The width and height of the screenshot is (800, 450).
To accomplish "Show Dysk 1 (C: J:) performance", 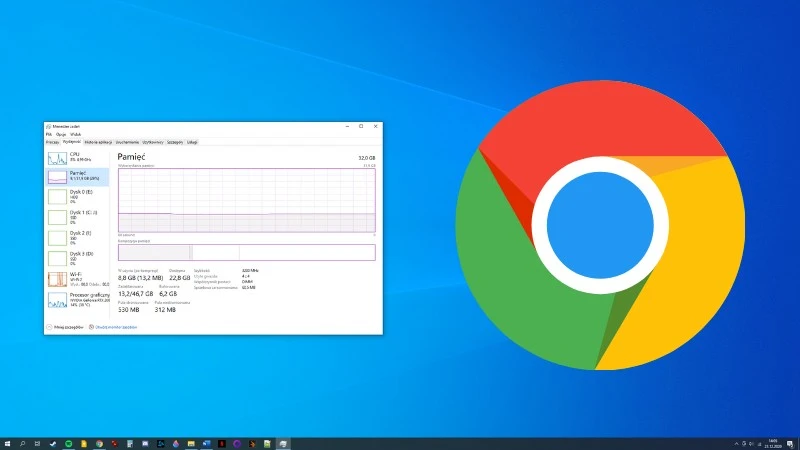I will point(78,217).
